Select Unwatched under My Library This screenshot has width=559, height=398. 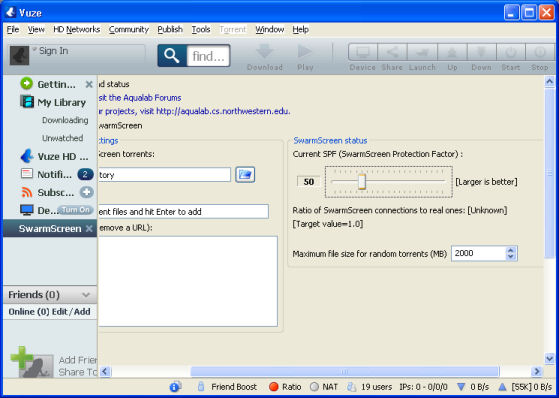tap(62, 138)
